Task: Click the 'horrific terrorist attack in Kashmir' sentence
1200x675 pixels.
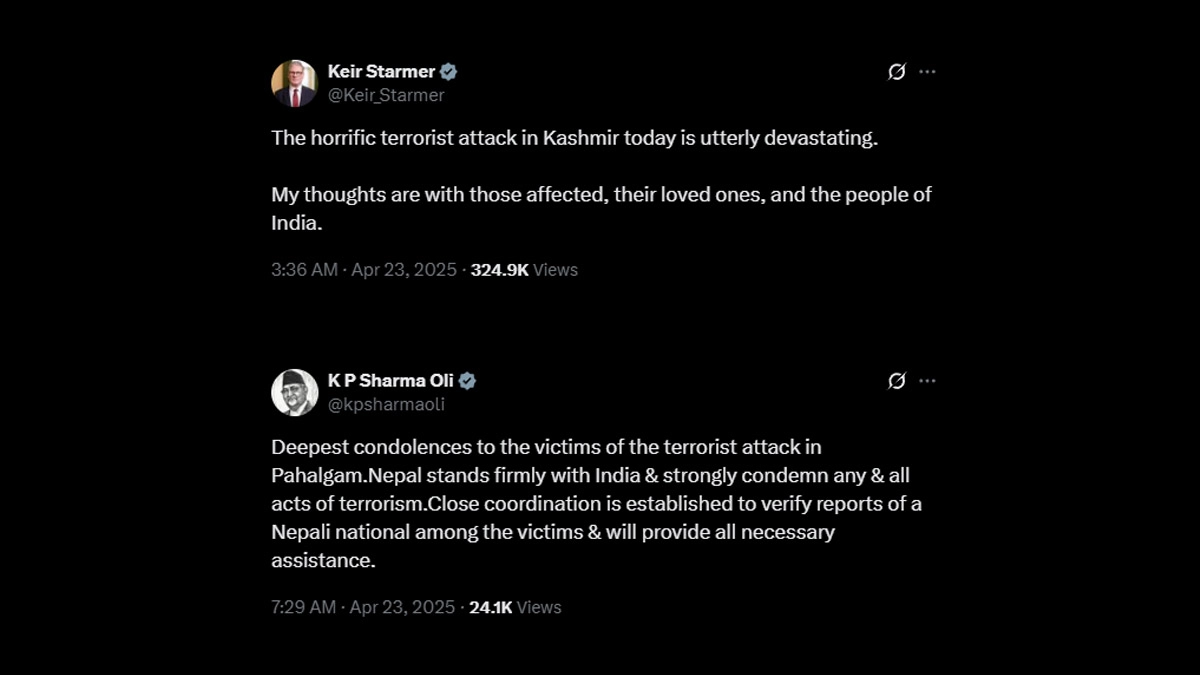Action: 574,138
